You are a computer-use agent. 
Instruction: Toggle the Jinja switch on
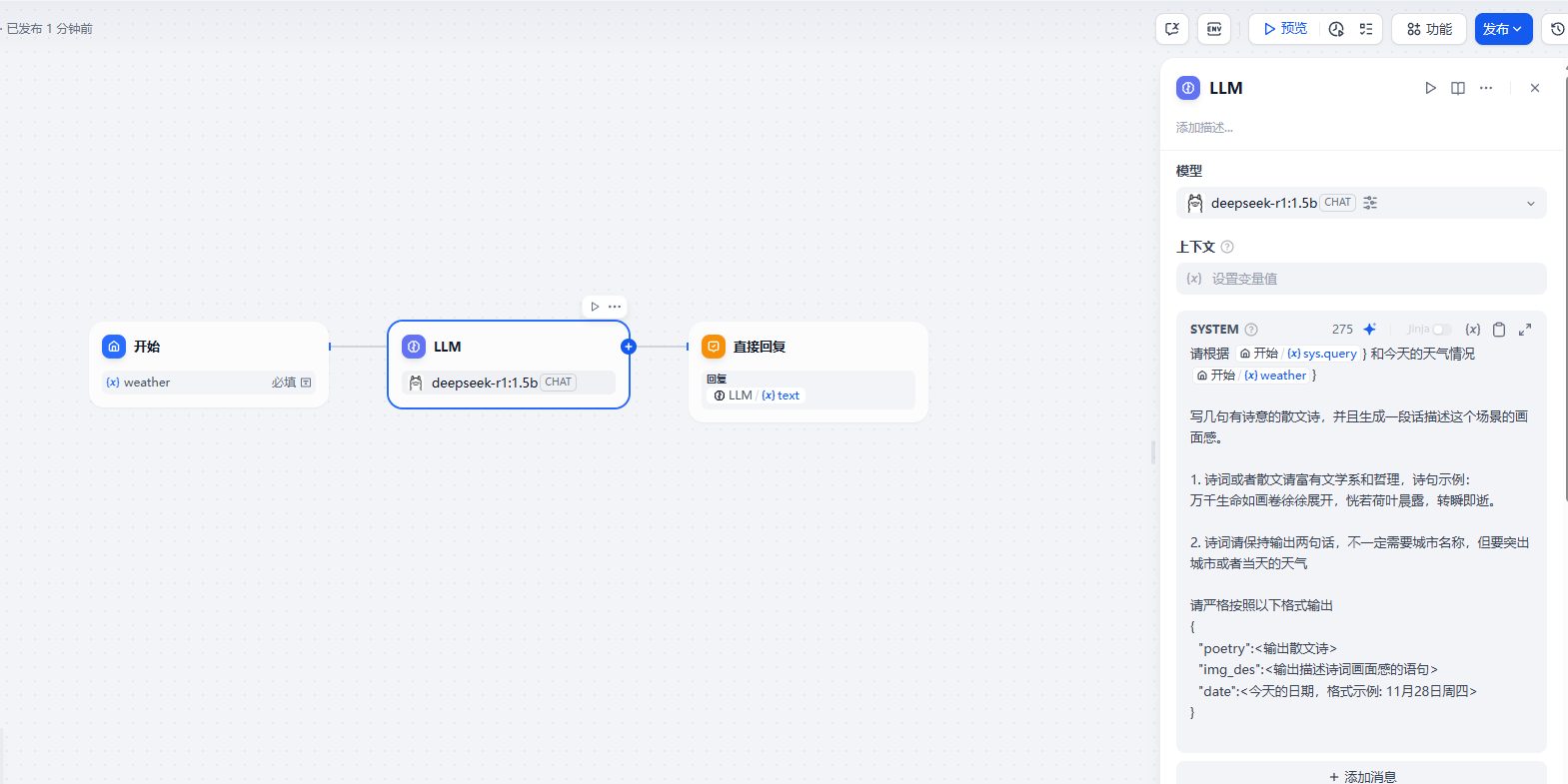pyautogui.click(x=1440, y=330)
